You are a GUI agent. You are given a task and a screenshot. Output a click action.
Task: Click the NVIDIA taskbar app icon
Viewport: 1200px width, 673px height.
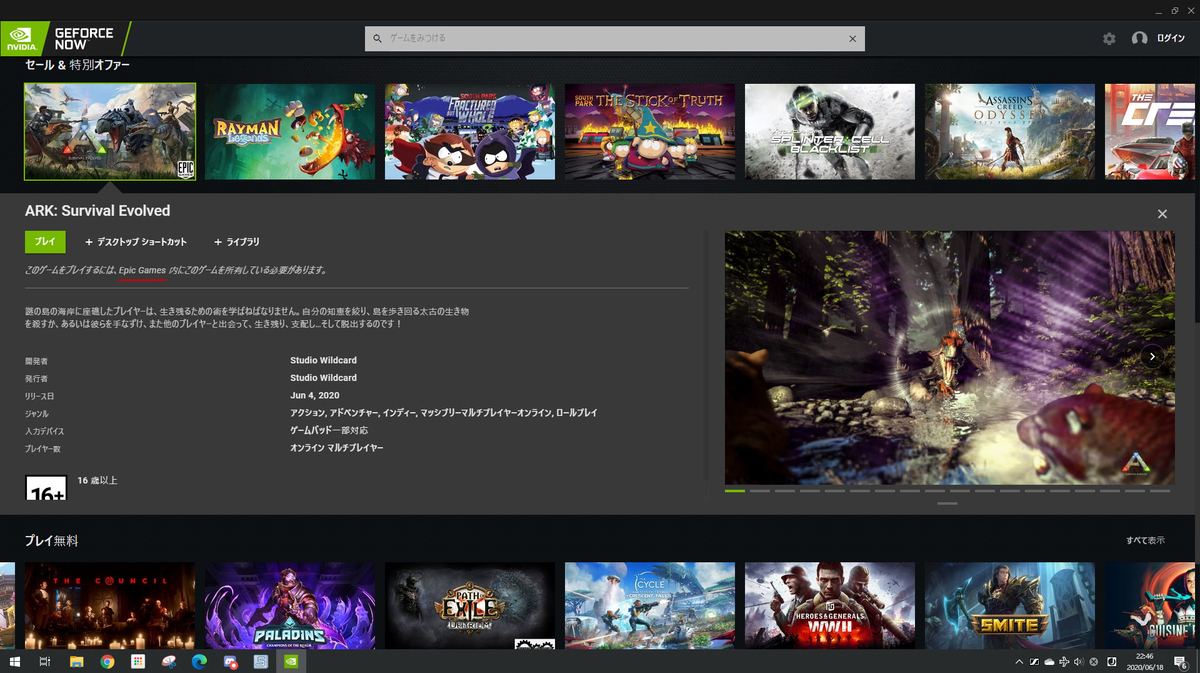(x=291, y=662)
